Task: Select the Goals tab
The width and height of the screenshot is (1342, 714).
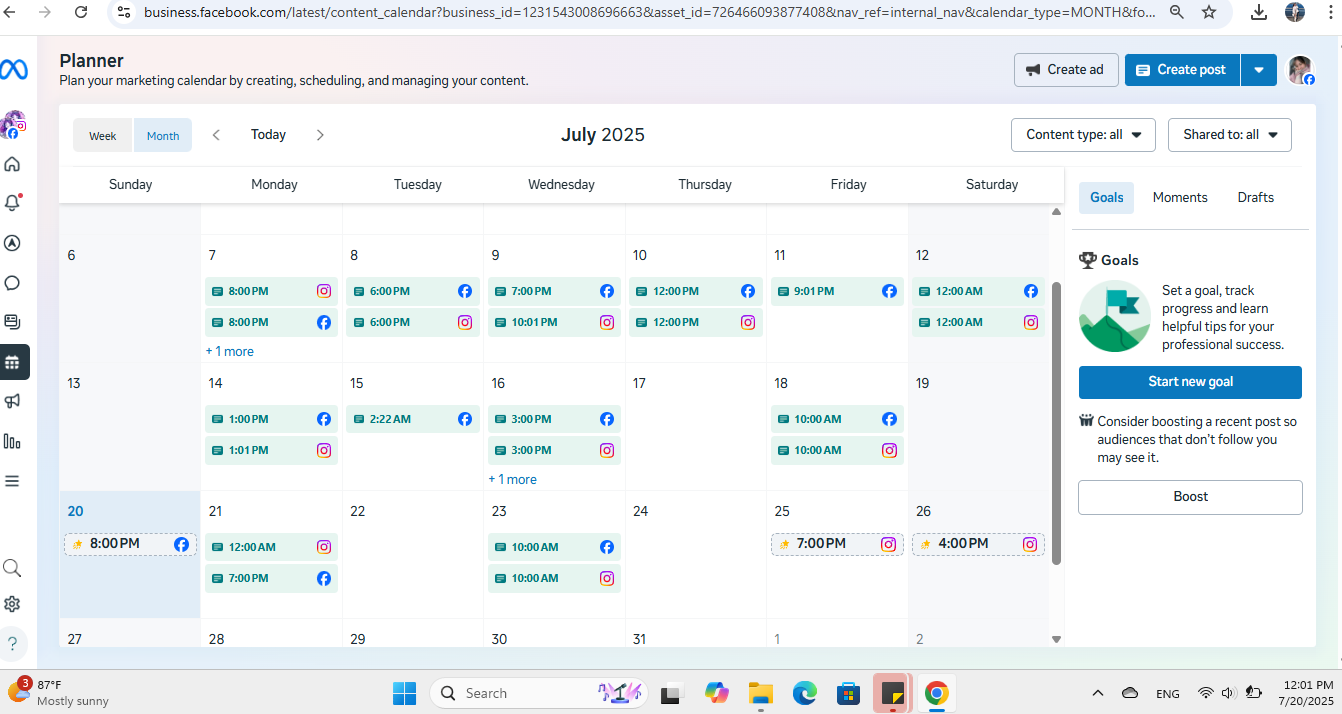Action: pos(1107,198)
